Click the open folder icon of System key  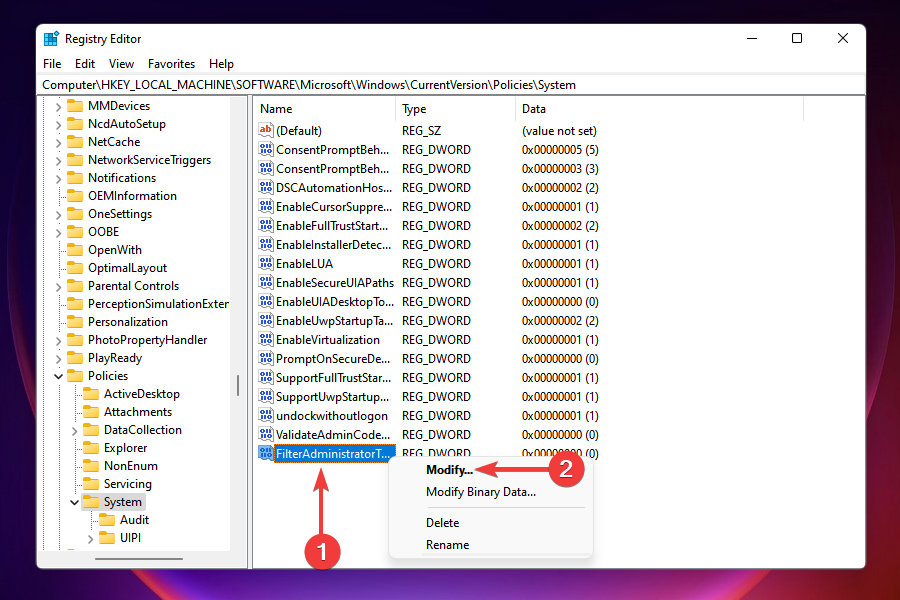click(91, 501)
